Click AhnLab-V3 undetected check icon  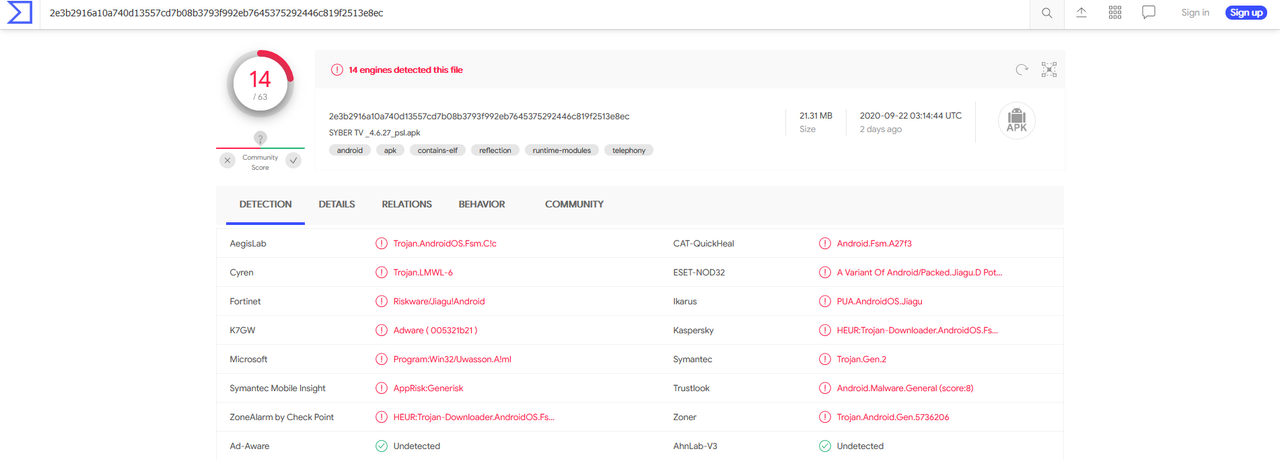(x=825, y=446)
